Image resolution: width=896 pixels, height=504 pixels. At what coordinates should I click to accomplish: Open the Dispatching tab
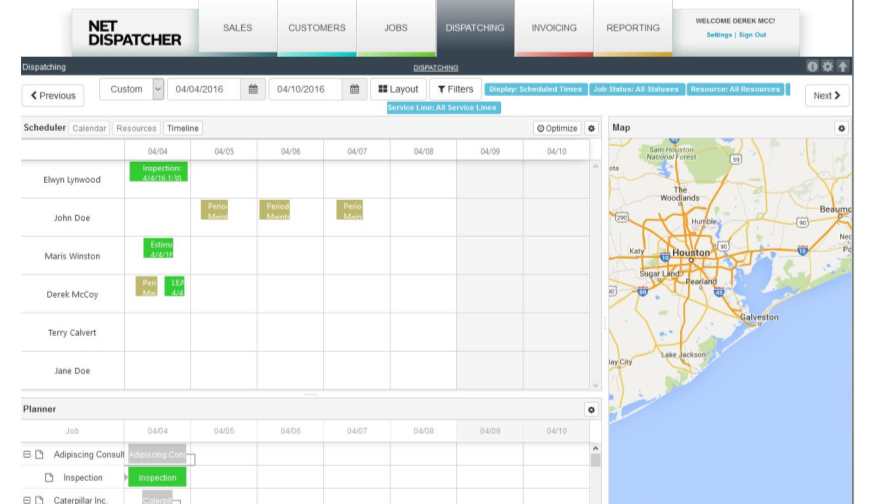point(475,27)
